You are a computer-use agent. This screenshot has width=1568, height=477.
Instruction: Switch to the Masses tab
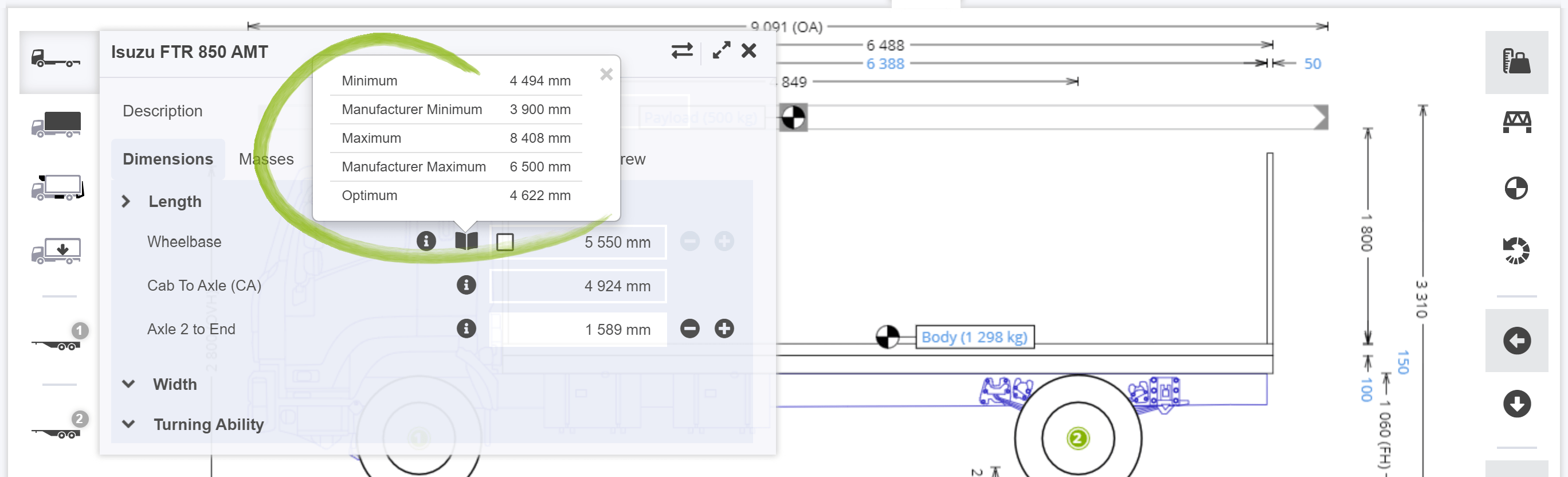[x=266, y=159]
